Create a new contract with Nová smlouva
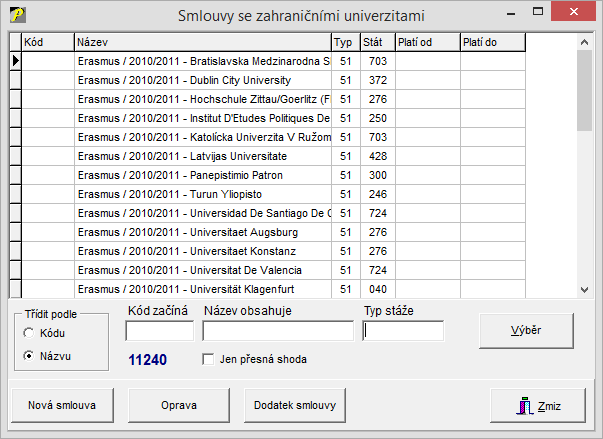Image resolution: width=603 pixels, height=439 pixels. coord(62,406)
